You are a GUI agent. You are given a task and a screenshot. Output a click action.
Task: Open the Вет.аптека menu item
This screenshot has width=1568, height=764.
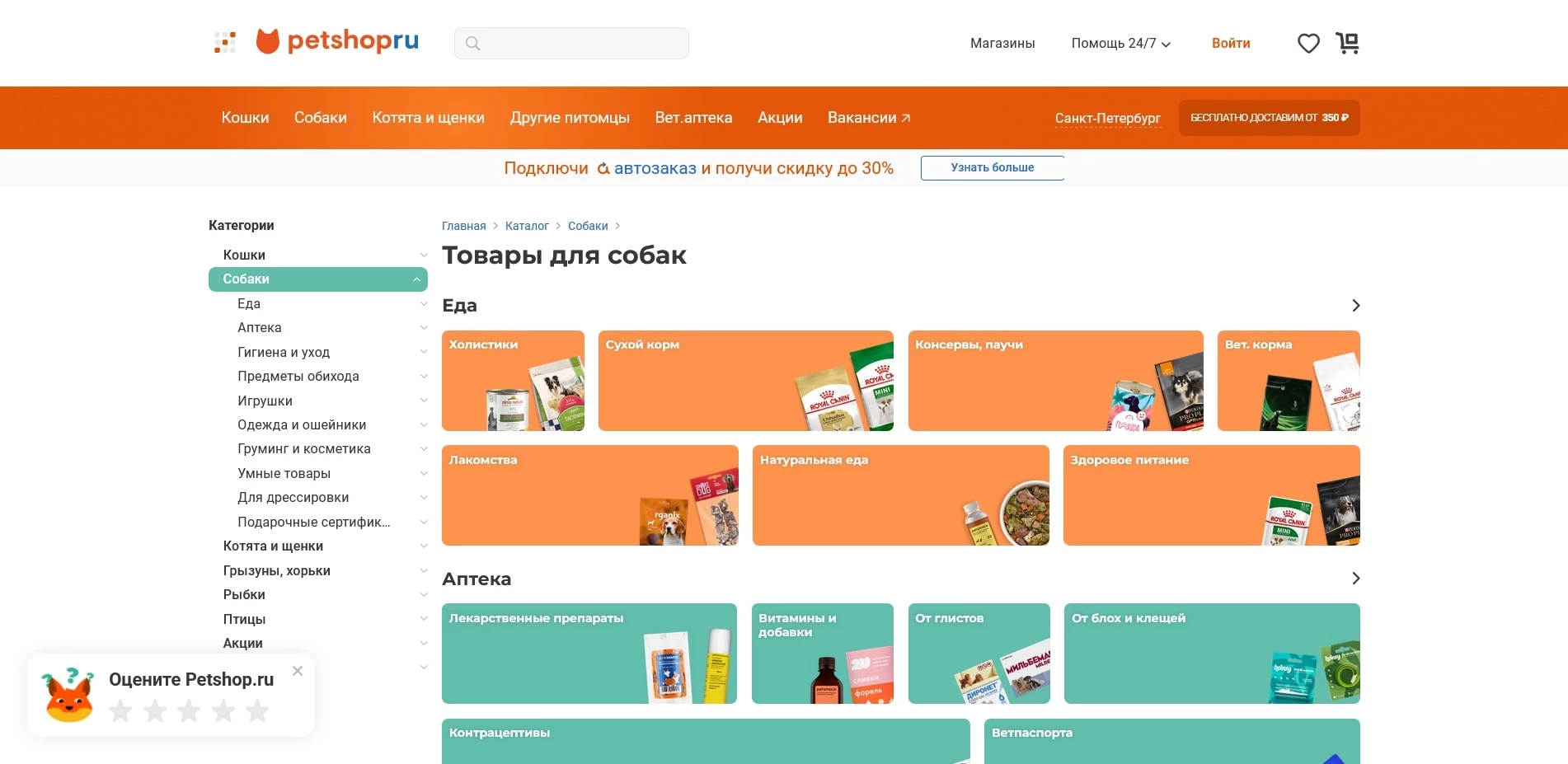pyautogui.click(x=693, y=117)
